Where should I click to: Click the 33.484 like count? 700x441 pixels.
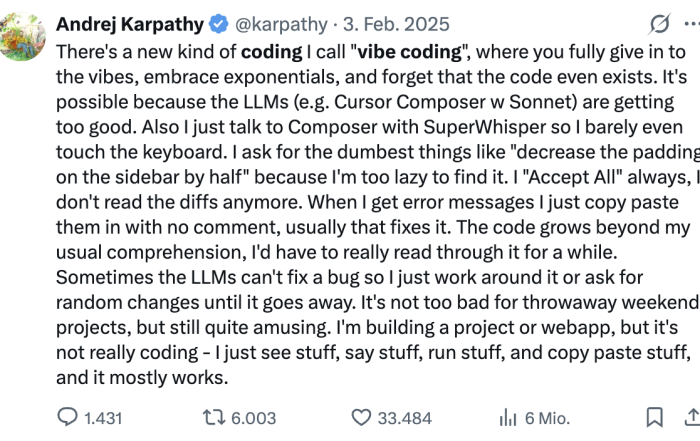tap(407, 417)
